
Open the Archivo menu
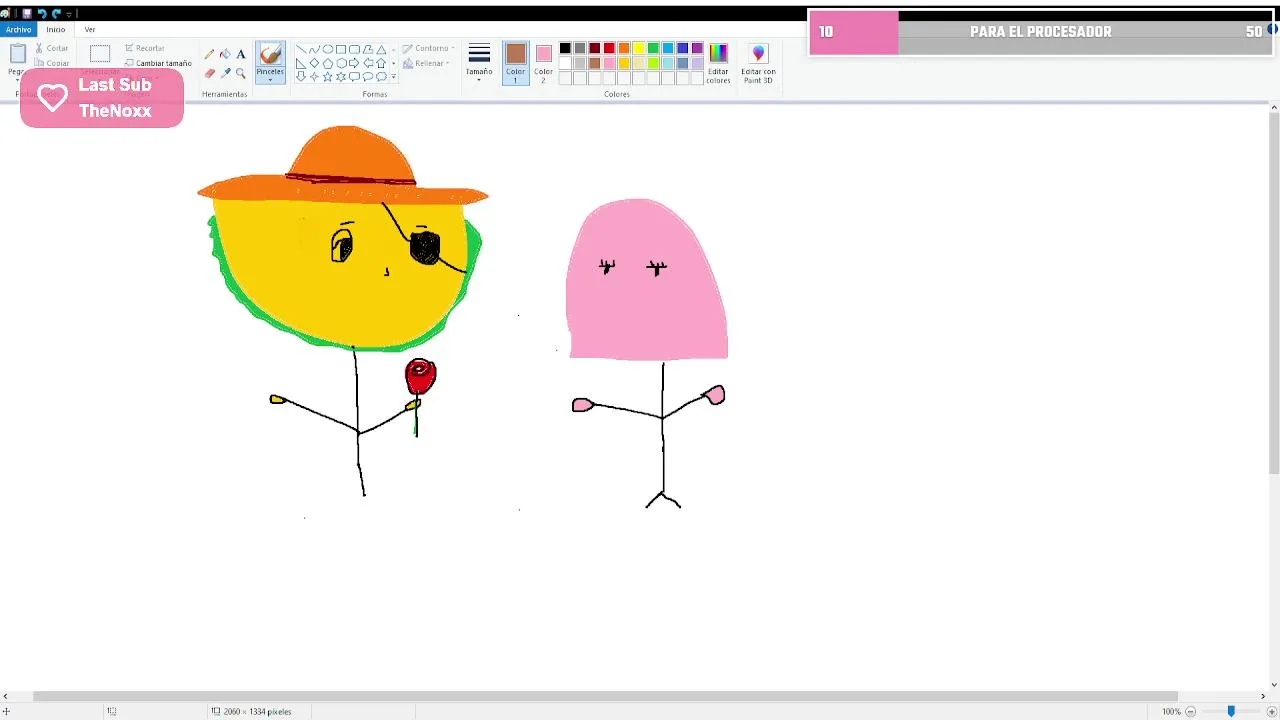pyautogui.click(x=18, y=30)
